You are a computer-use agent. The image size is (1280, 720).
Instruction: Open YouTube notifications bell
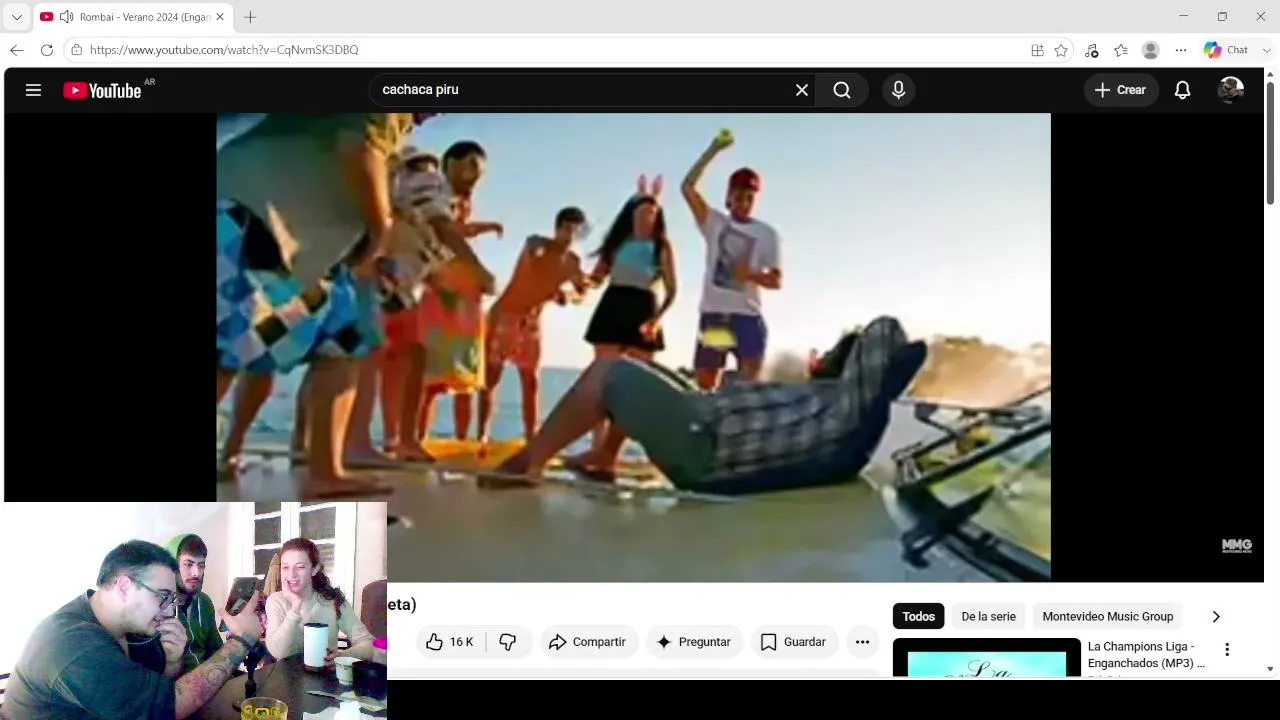1182,90
